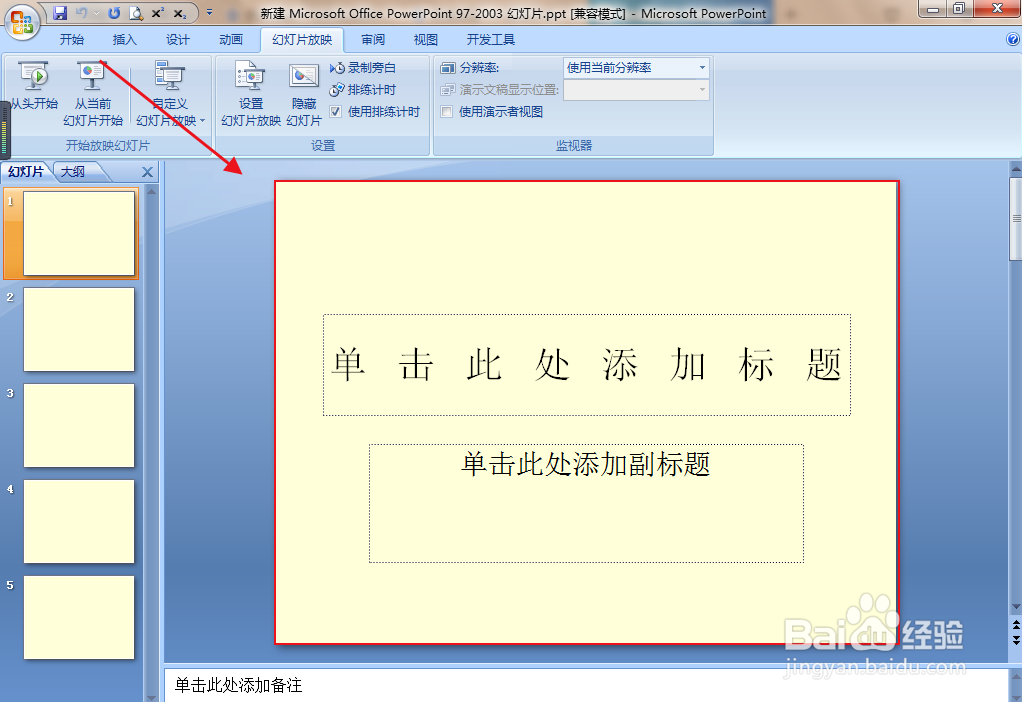Switch to the 大纲 outline tab
This screenshot has width=1022, height=702.
(x=73, y=172)
